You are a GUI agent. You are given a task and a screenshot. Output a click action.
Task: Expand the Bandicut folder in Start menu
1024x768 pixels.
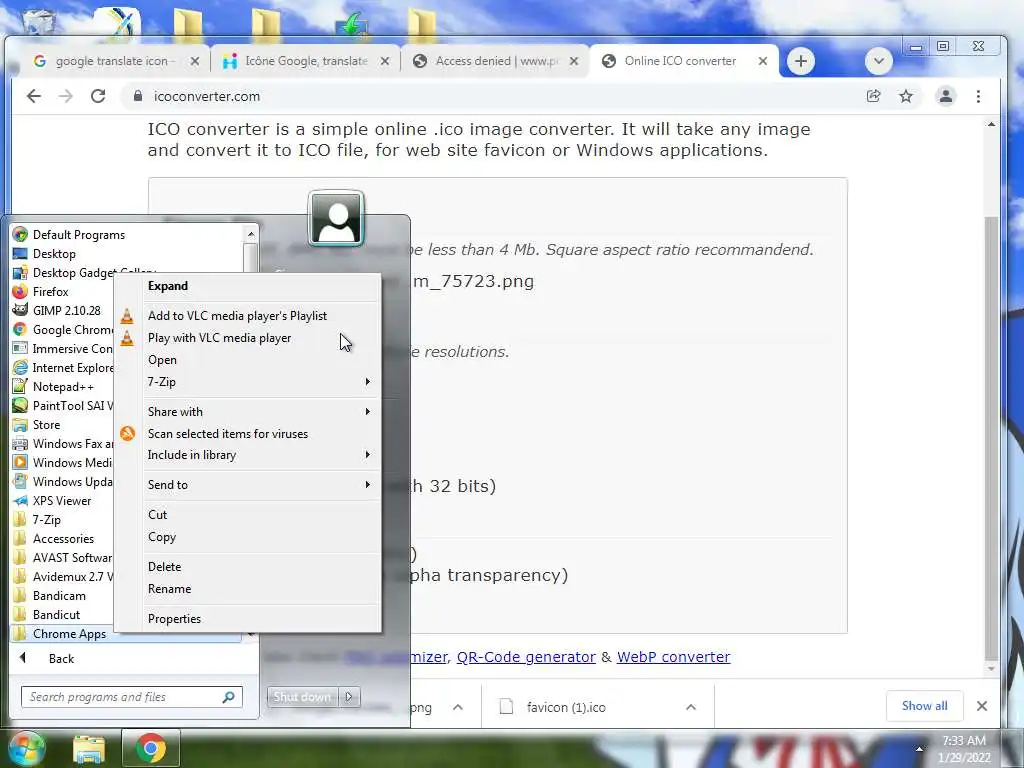point(63,615)
